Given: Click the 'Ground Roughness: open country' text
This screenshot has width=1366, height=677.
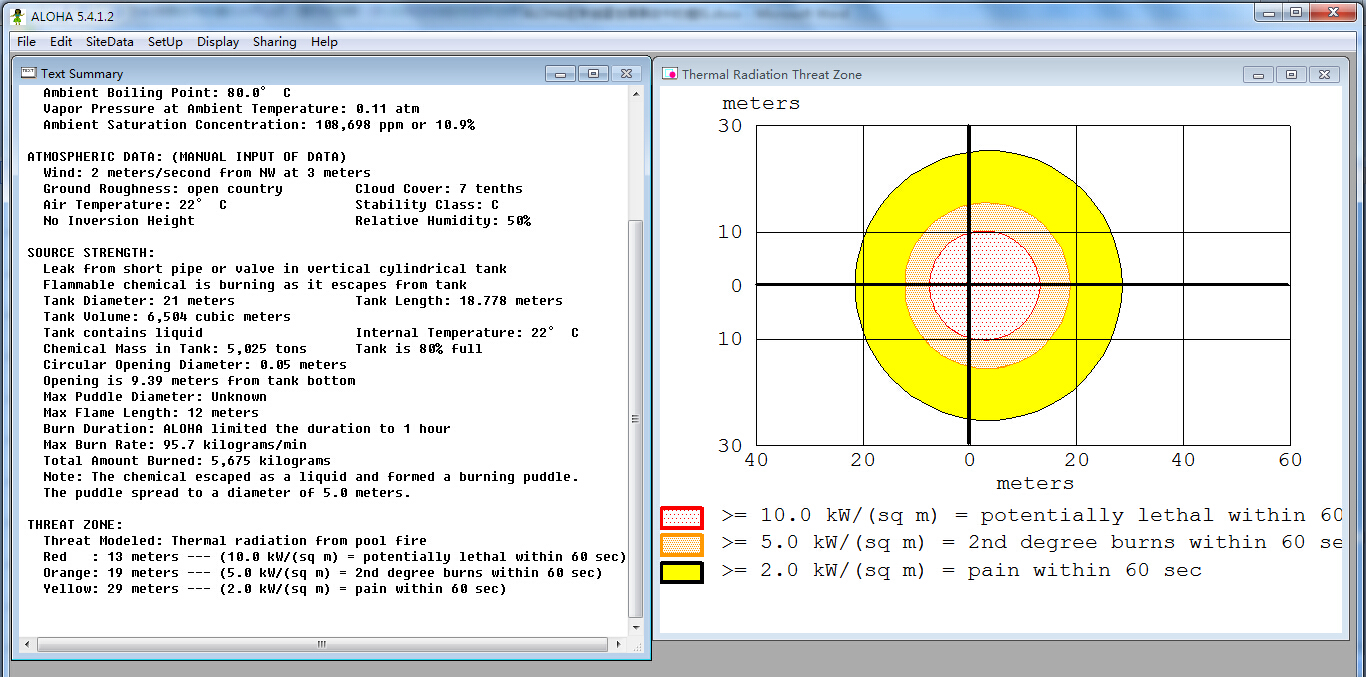Looking at the screenshot, I should [x=163, y=189].
